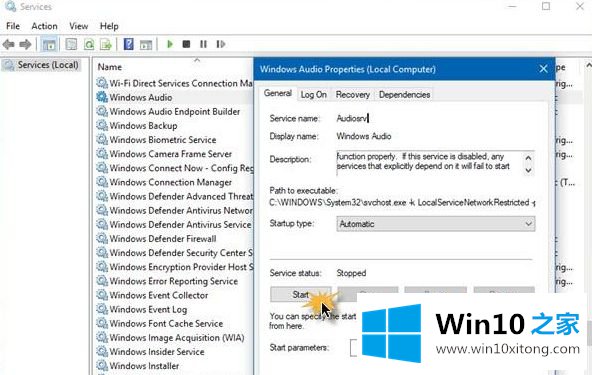The image size is (592, 375).
Task: Click the Restart Service icon
Action: tap(220, 45)
